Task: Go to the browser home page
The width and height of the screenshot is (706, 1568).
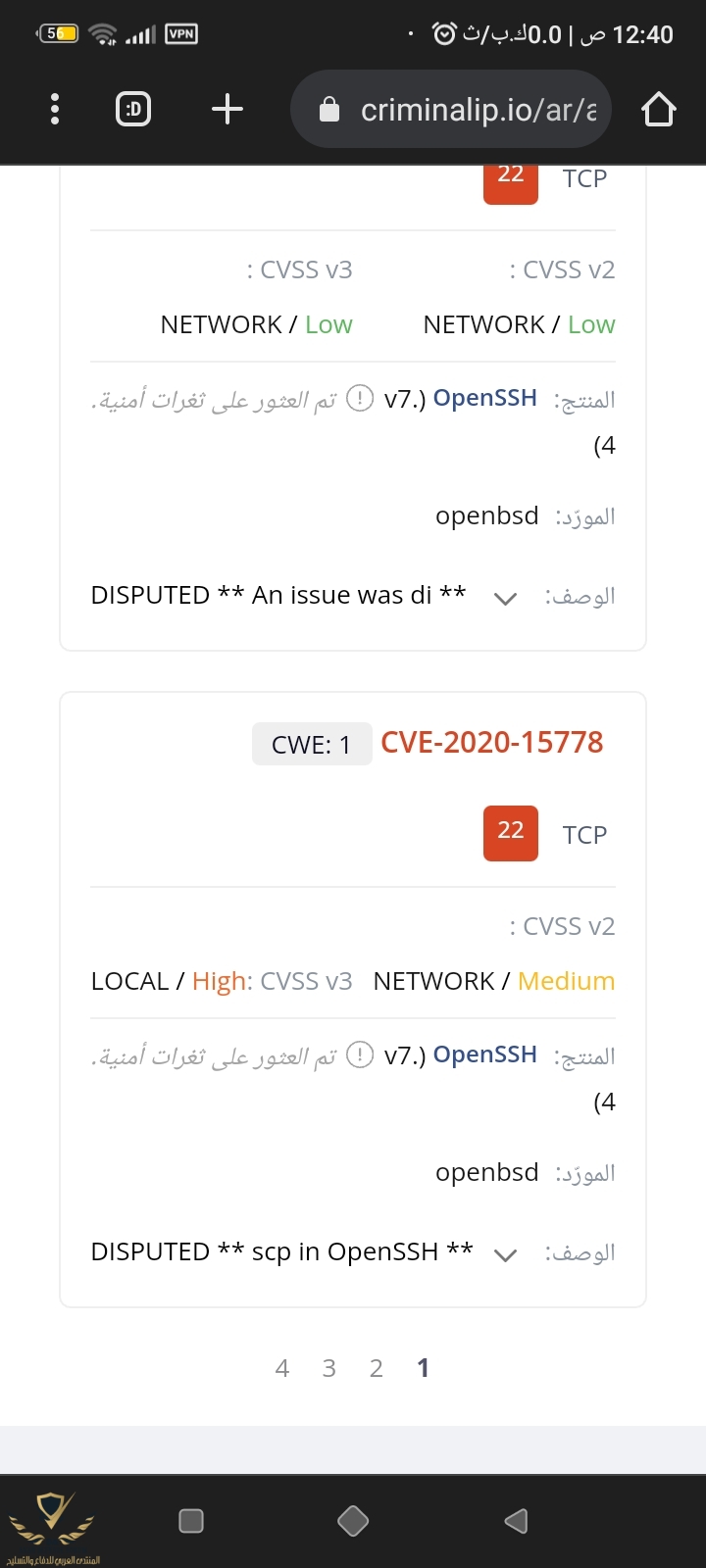Action: [659, 109]
